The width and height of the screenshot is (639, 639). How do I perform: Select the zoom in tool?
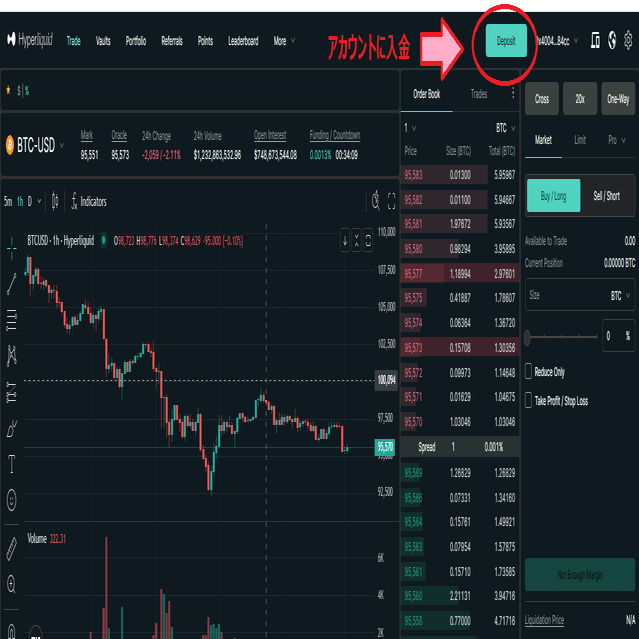(12, 584)
